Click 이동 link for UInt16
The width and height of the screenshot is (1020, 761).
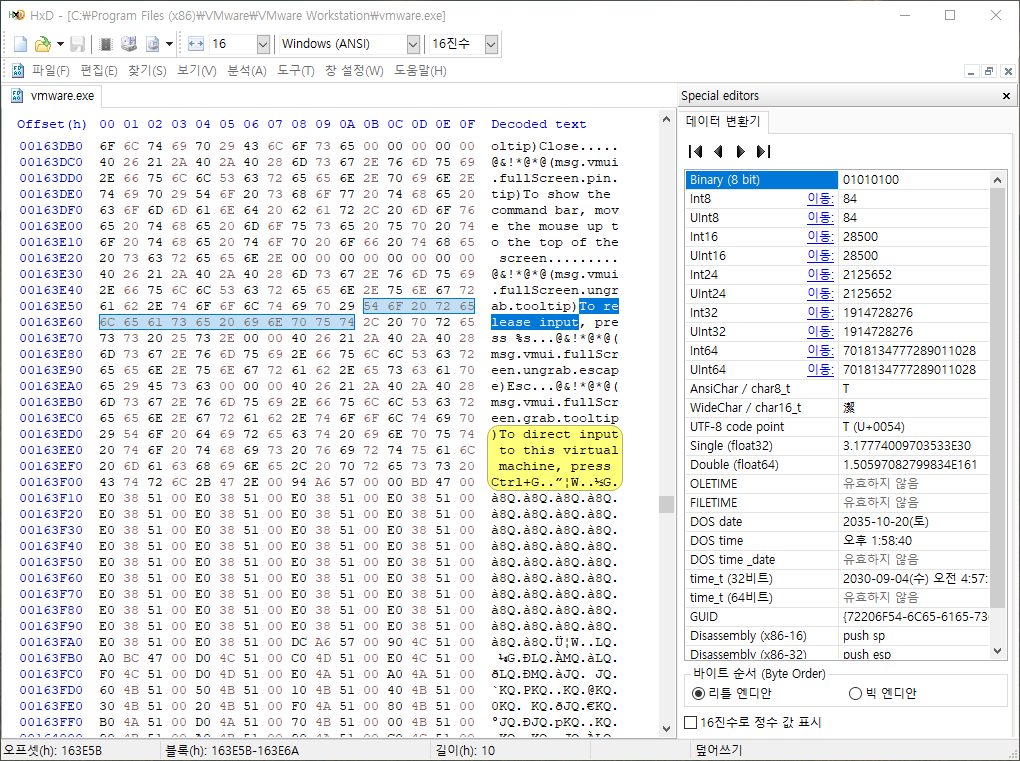(x=820, y=256)
